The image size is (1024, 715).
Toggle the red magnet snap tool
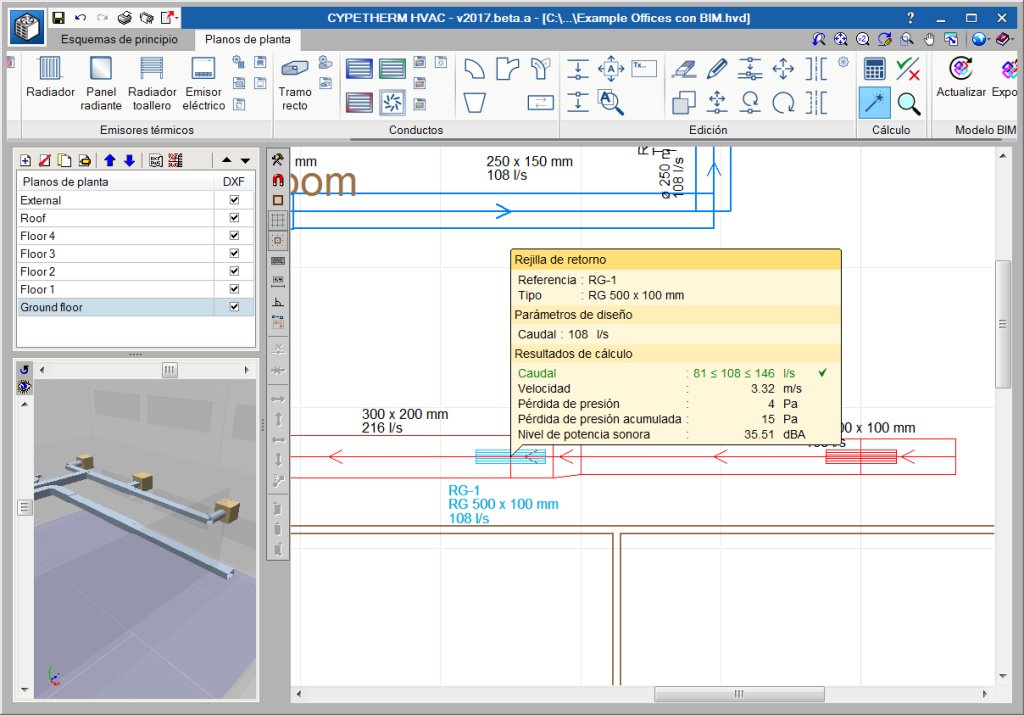278,180
